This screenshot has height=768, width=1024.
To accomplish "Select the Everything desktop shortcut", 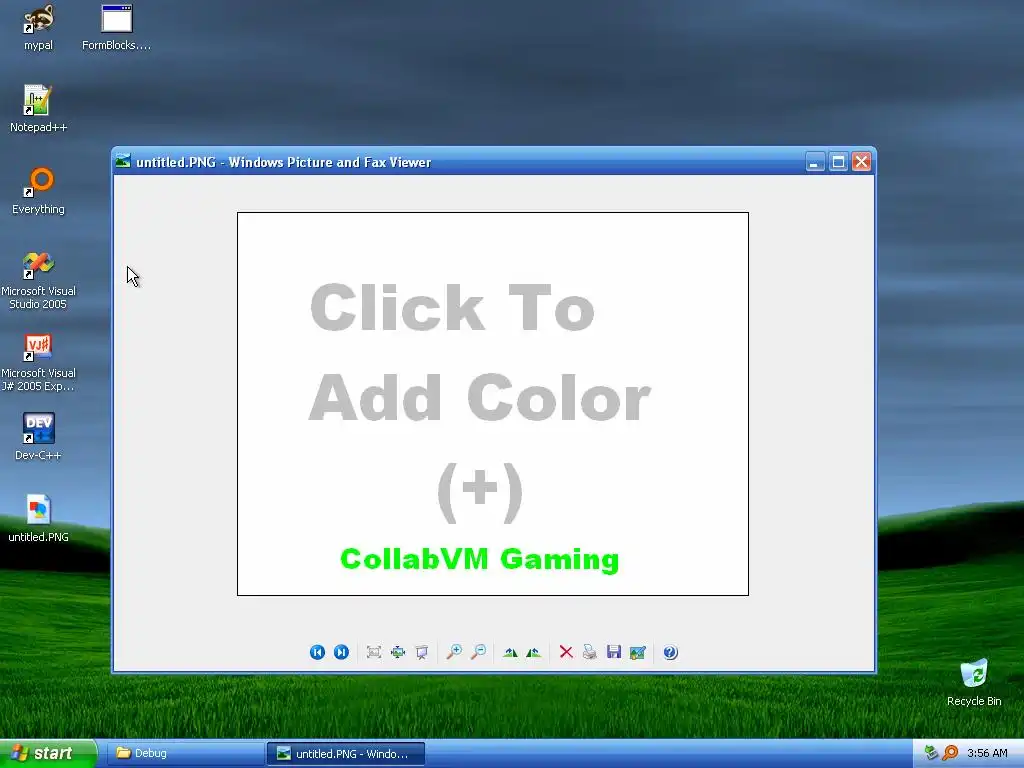I will click(x=38, y=191).
